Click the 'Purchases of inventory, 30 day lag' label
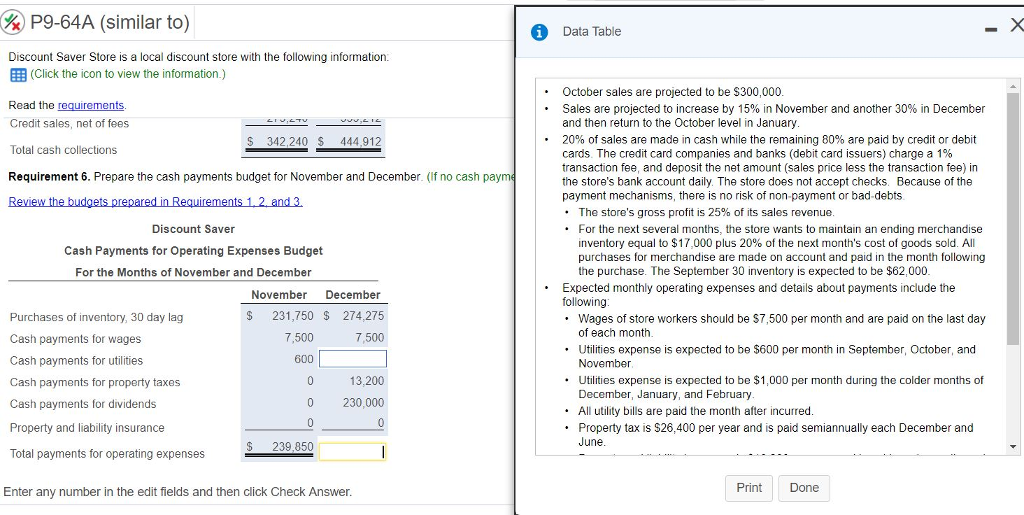 [97, 317]
